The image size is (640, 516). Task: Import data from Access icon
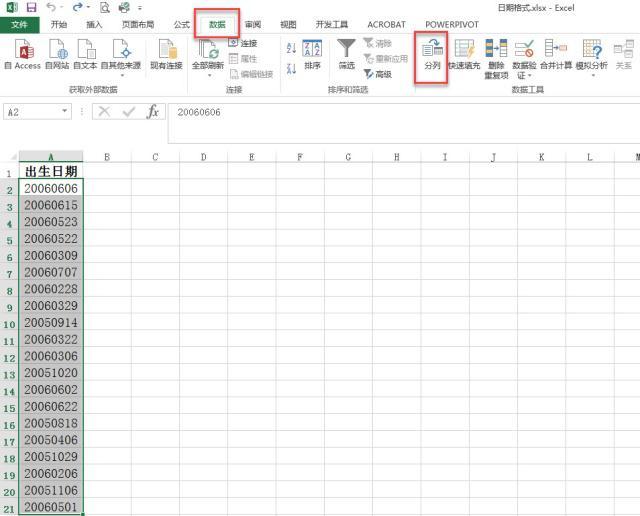click(x=23, y=54)
